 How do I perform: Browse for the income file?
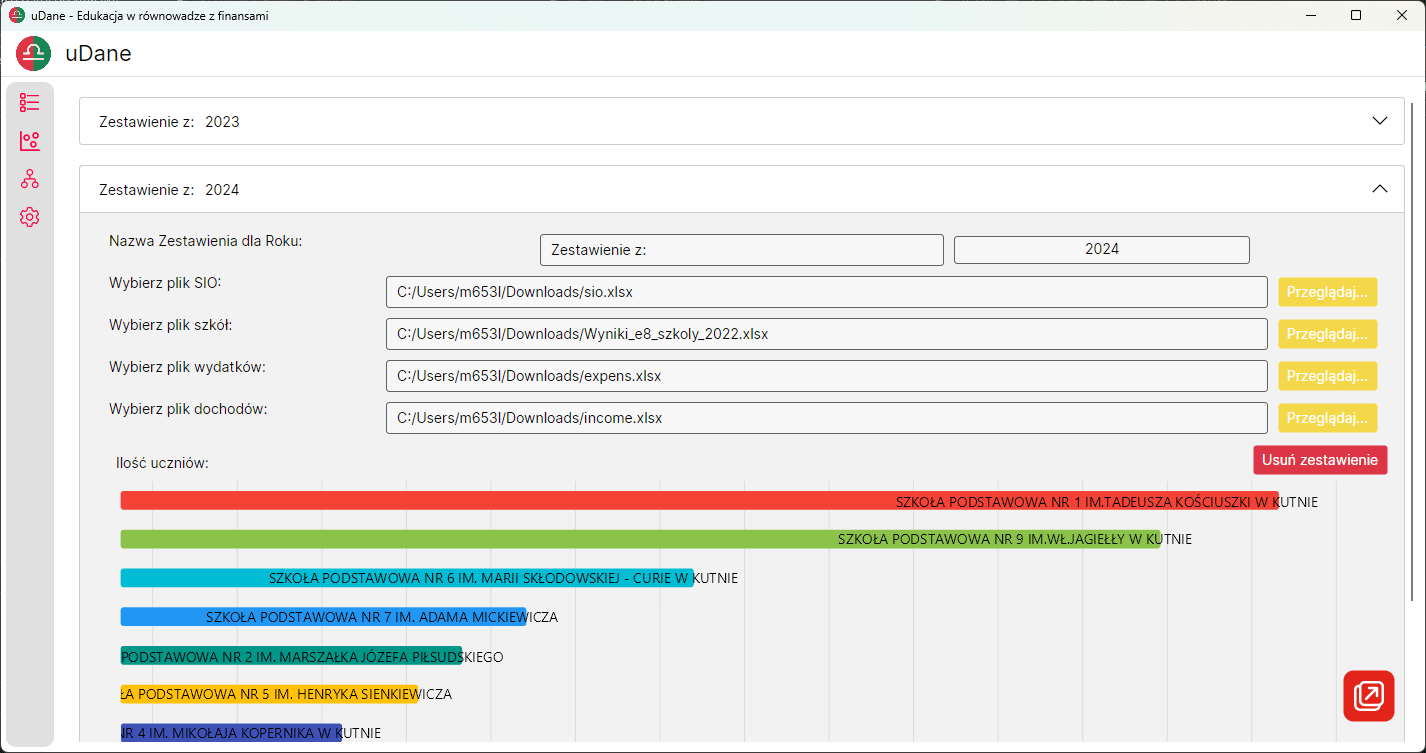tap(1327, 418)
